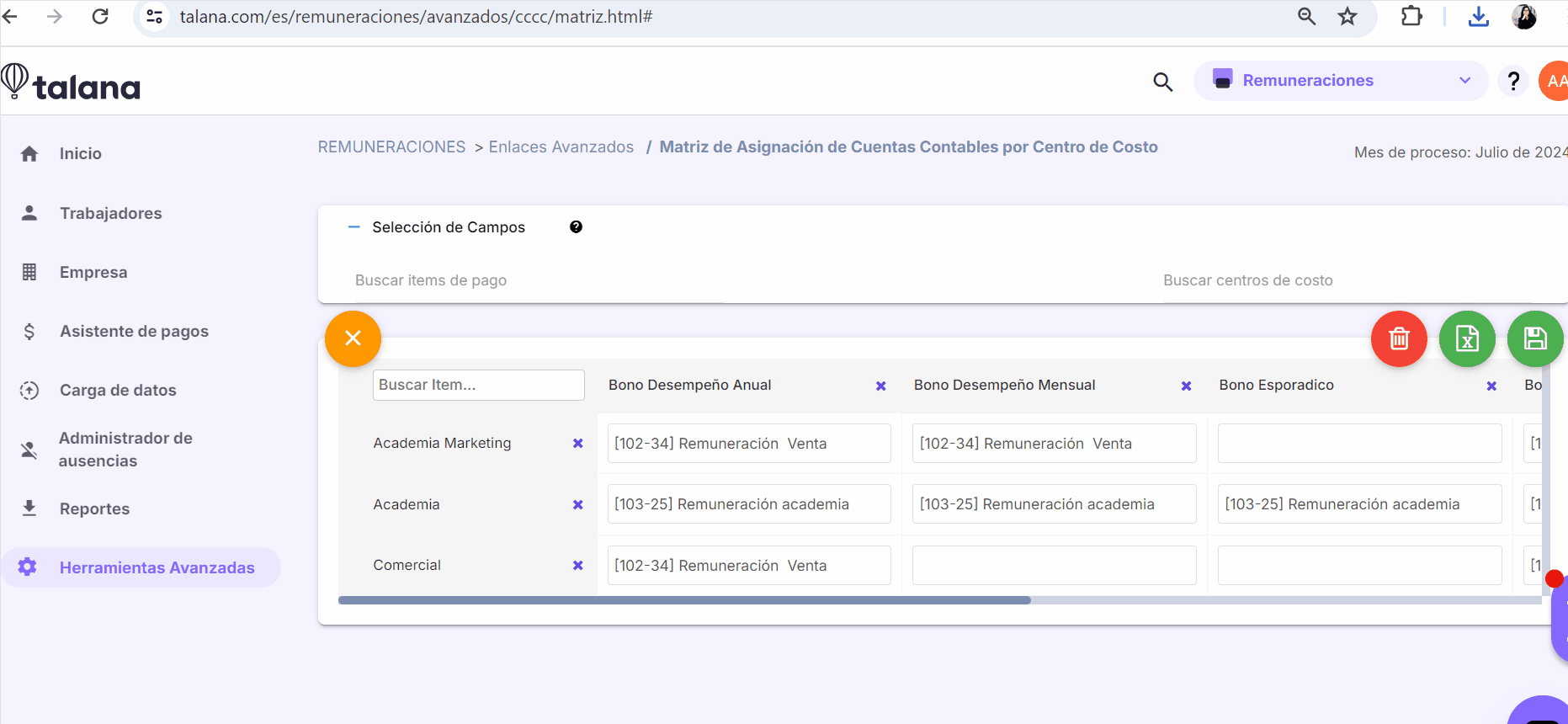Open Academia Marketing Bono Desempeño Anual account field
1568x724 pixels.
tap(749, 444)
